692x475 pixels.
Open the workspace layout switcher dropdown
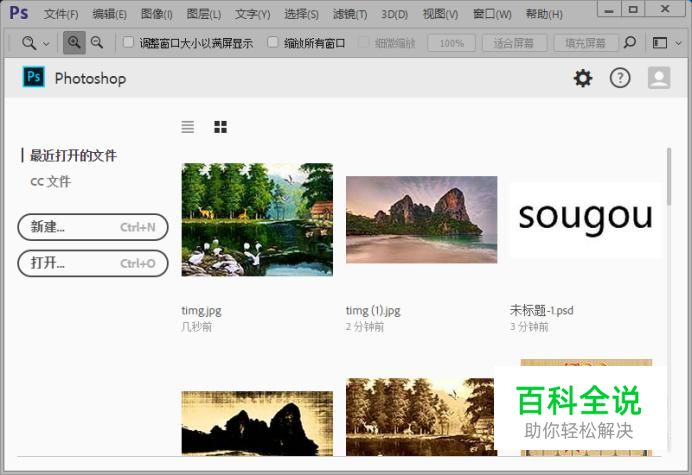tap(663, 43)
